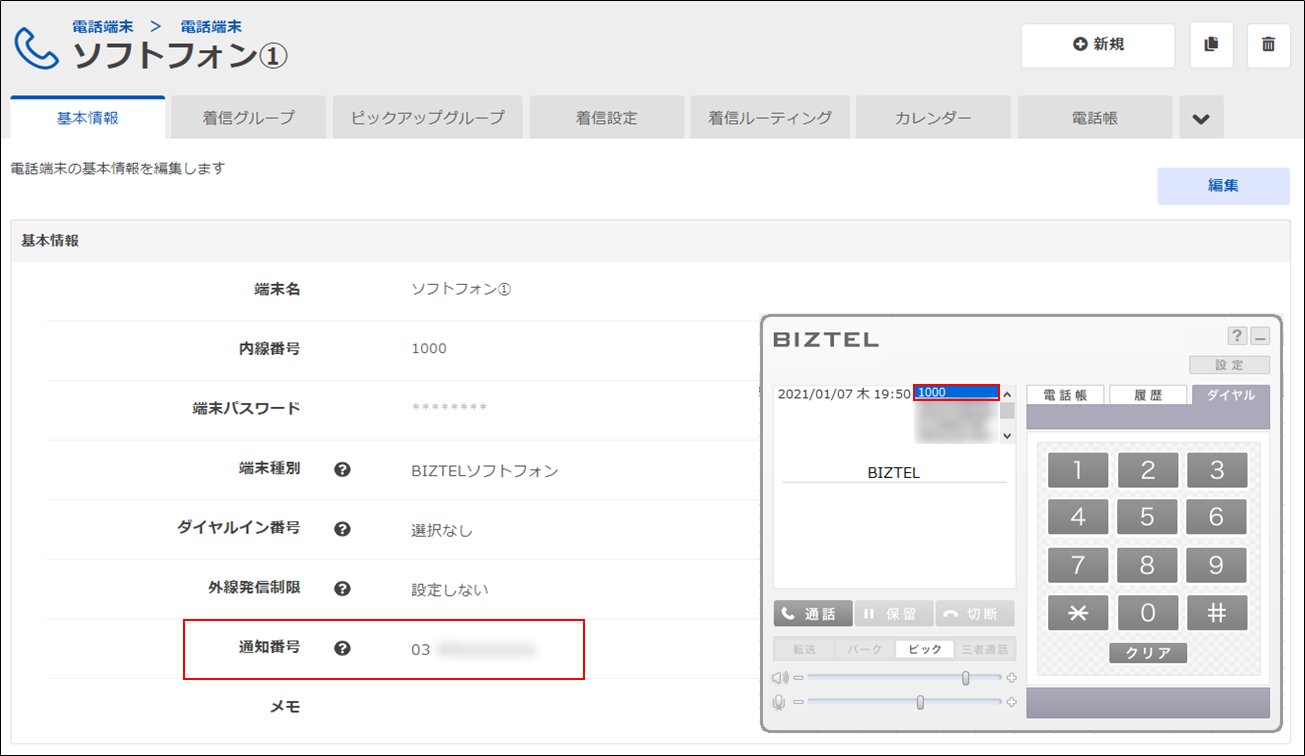Click the softphone 設定 button
Screen dimensions: 1305x756
[x=1230, y=365]
